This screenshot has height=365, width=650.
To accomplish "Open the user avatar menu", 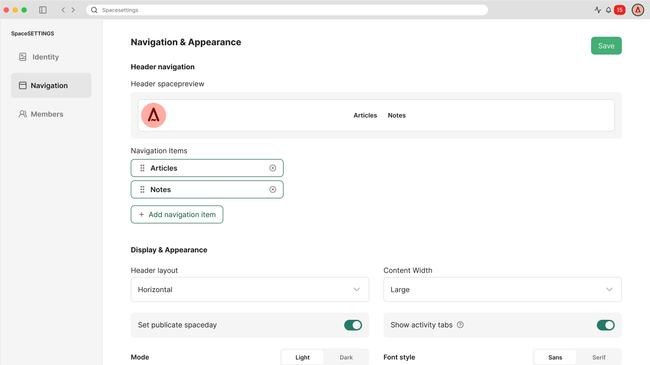I will (638, 10).
